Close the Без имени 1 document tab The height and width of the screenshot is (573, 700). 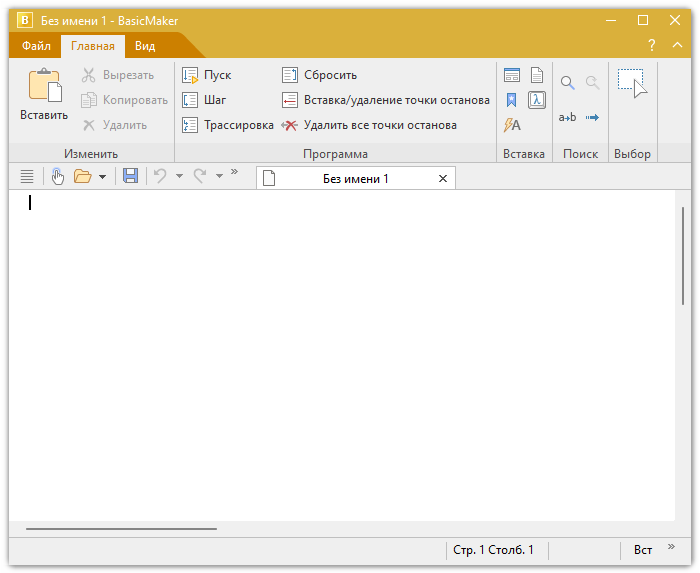click(443, 178)
